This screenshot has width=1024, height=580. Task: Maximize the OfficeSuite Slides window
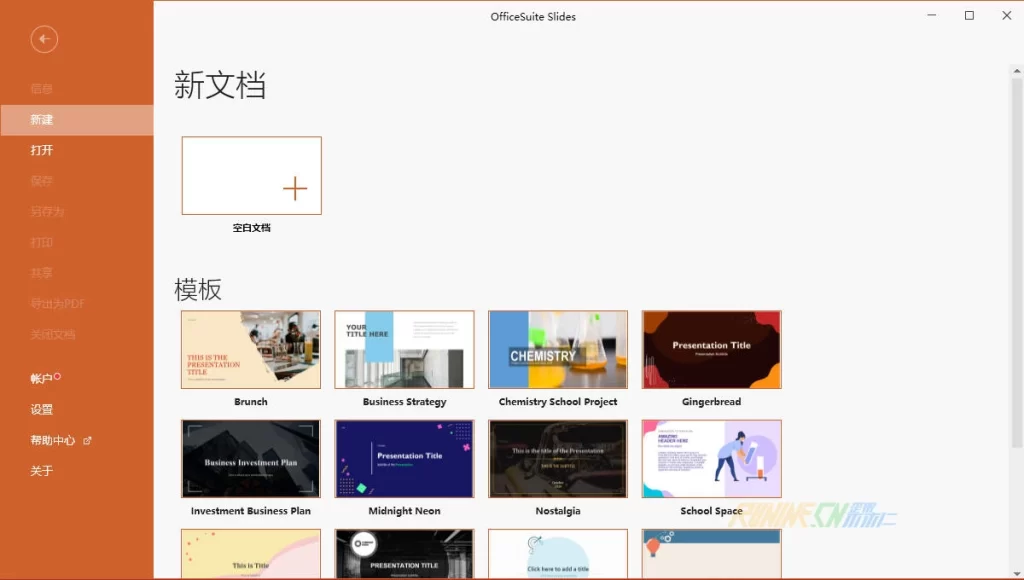(x=969, y=15)
